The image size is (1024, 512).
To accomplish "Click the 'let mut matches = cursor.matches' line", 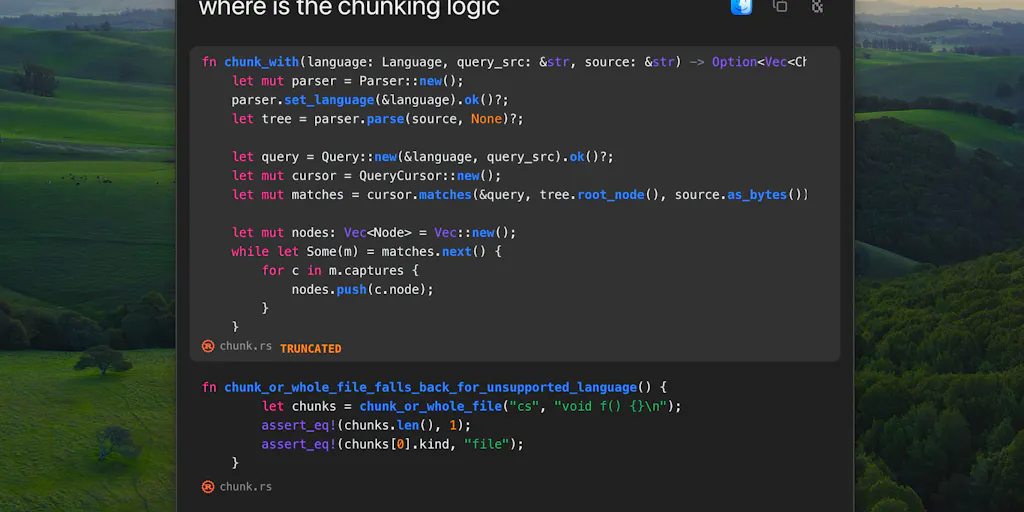I will [x=520, y=195].
